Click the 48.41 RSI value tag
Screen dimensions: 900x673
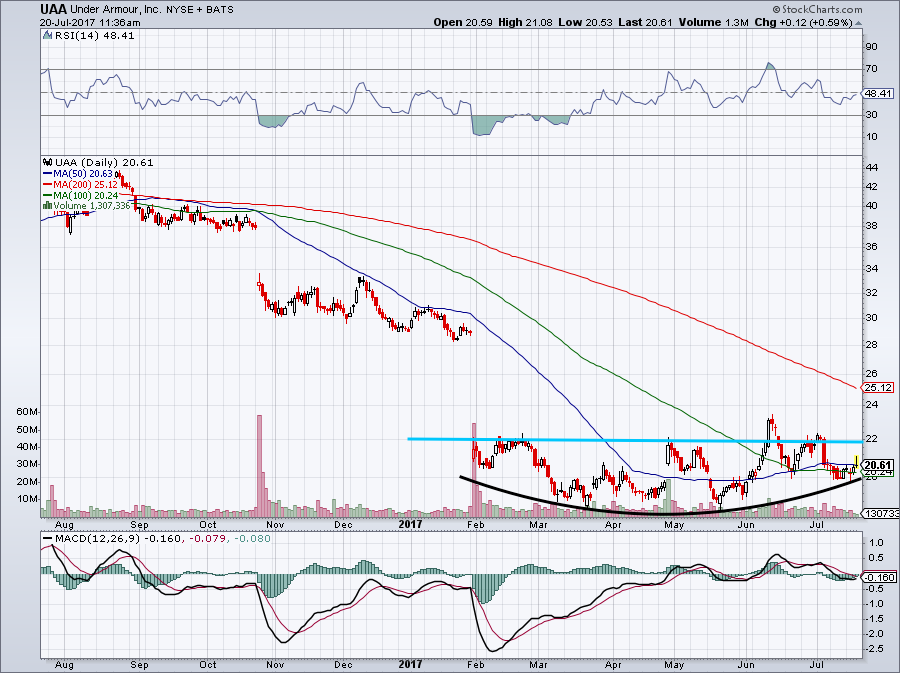[876, 93]
